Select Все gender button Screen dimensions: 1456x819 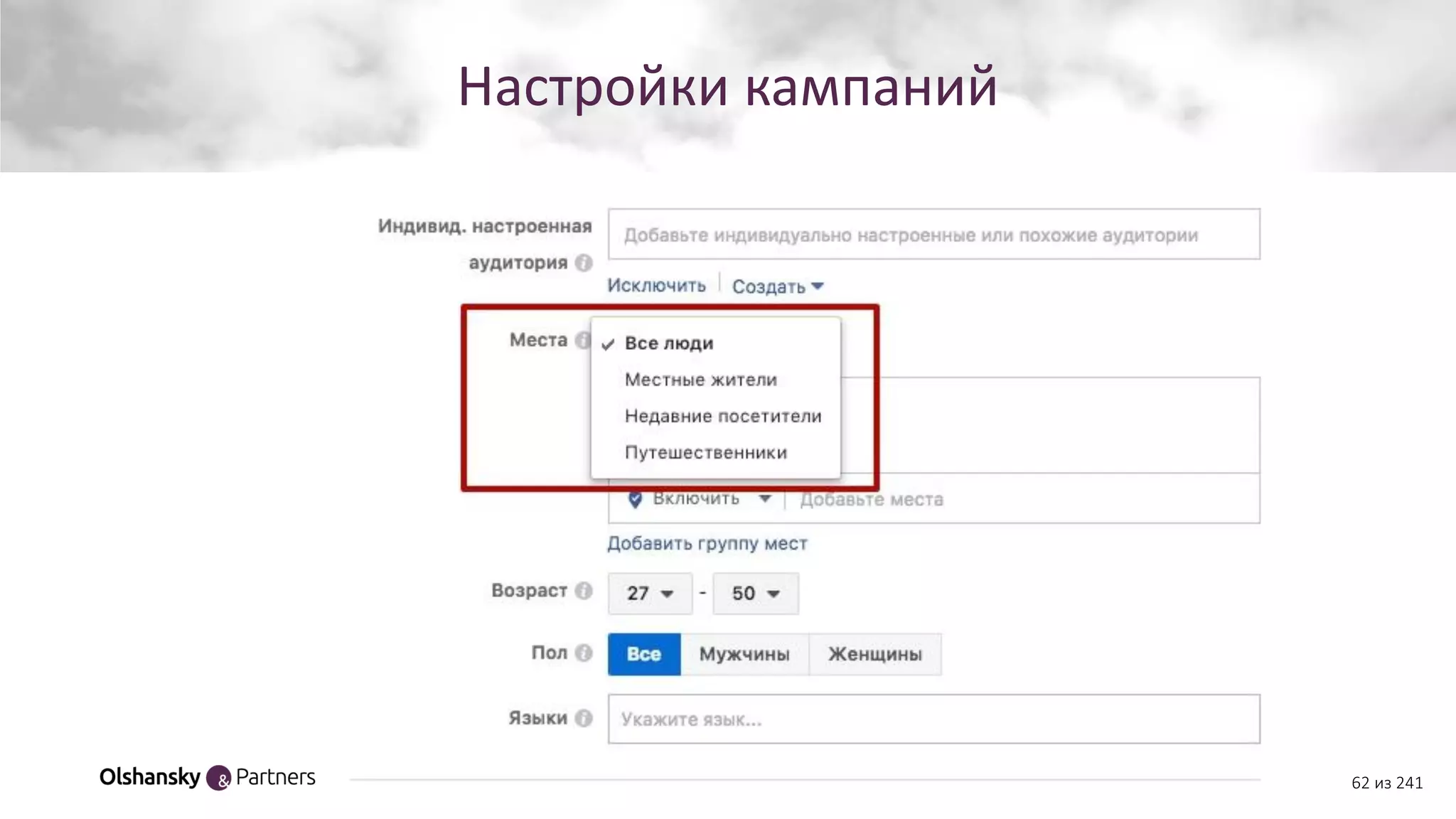coord(644,654)
